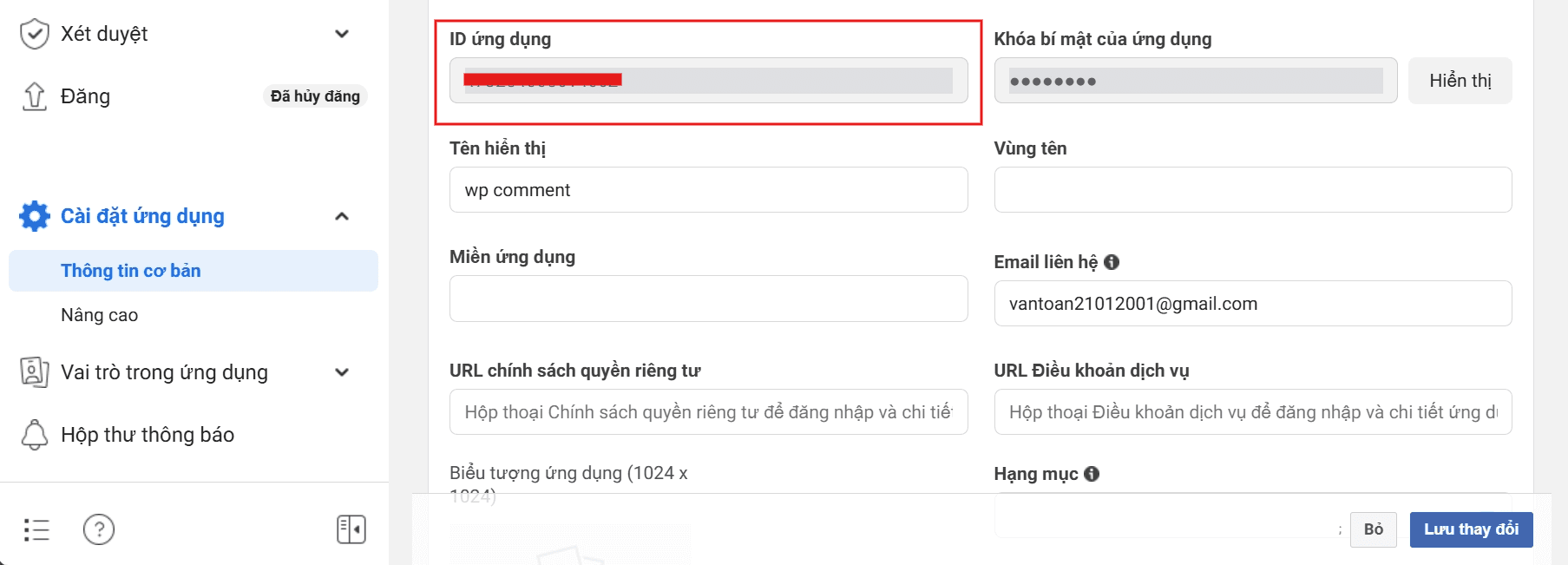The image size is (1568, 565).
Task: Discard changes with the Bỏ button
Action: [x=1373, y=529]
